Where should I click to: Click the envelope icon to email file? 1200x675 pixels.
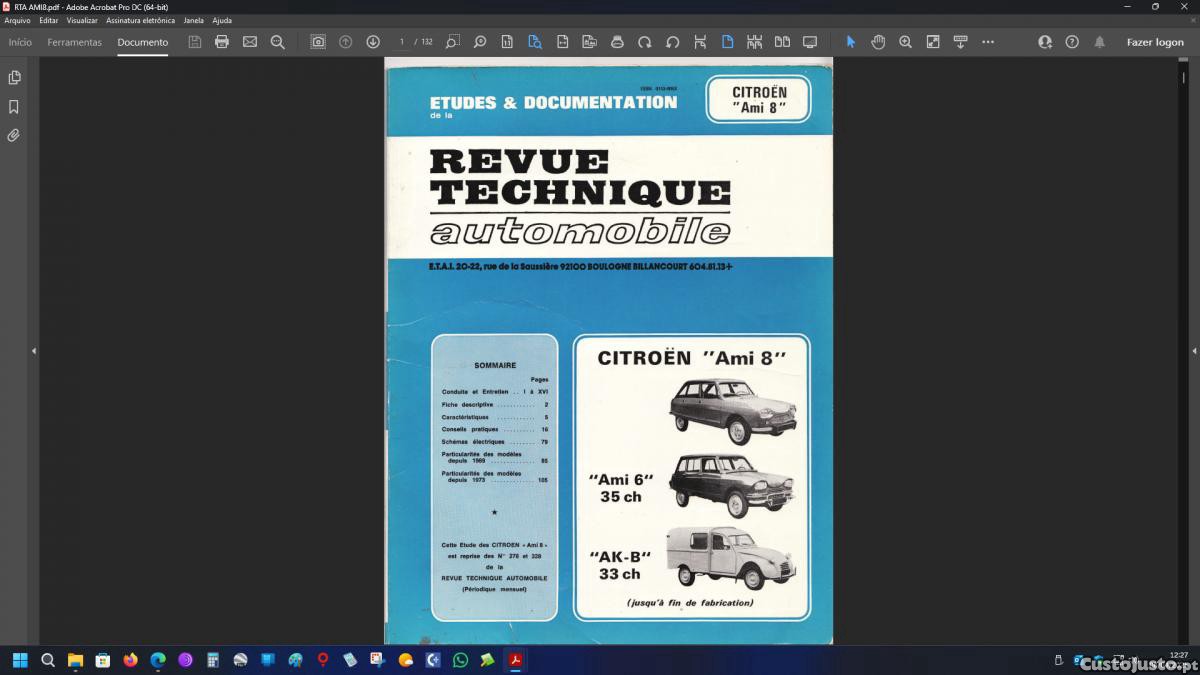pos(250,42)
